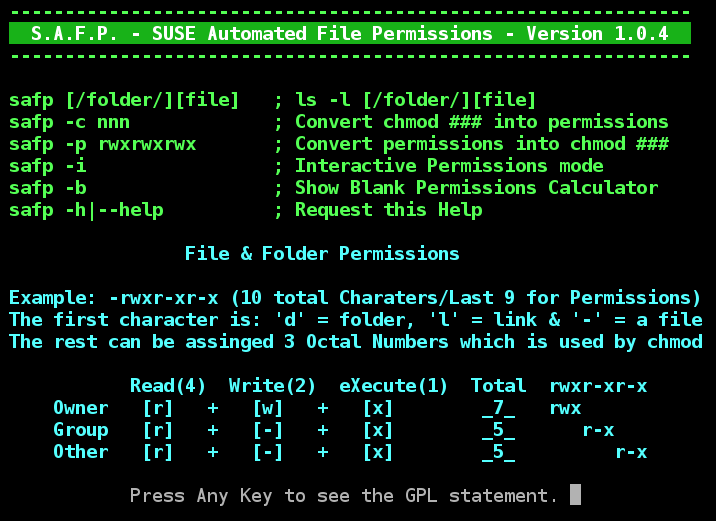This screenshot has height=521, width=716.
Task: Toggle the Group row [x] execute bracket
Action: (378, 430)
